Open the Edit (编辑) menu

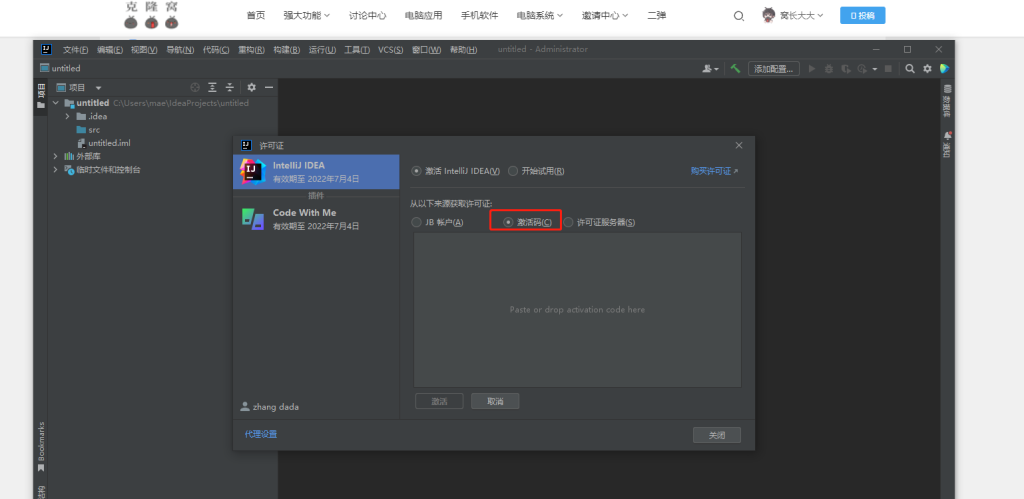pos(110,50)
